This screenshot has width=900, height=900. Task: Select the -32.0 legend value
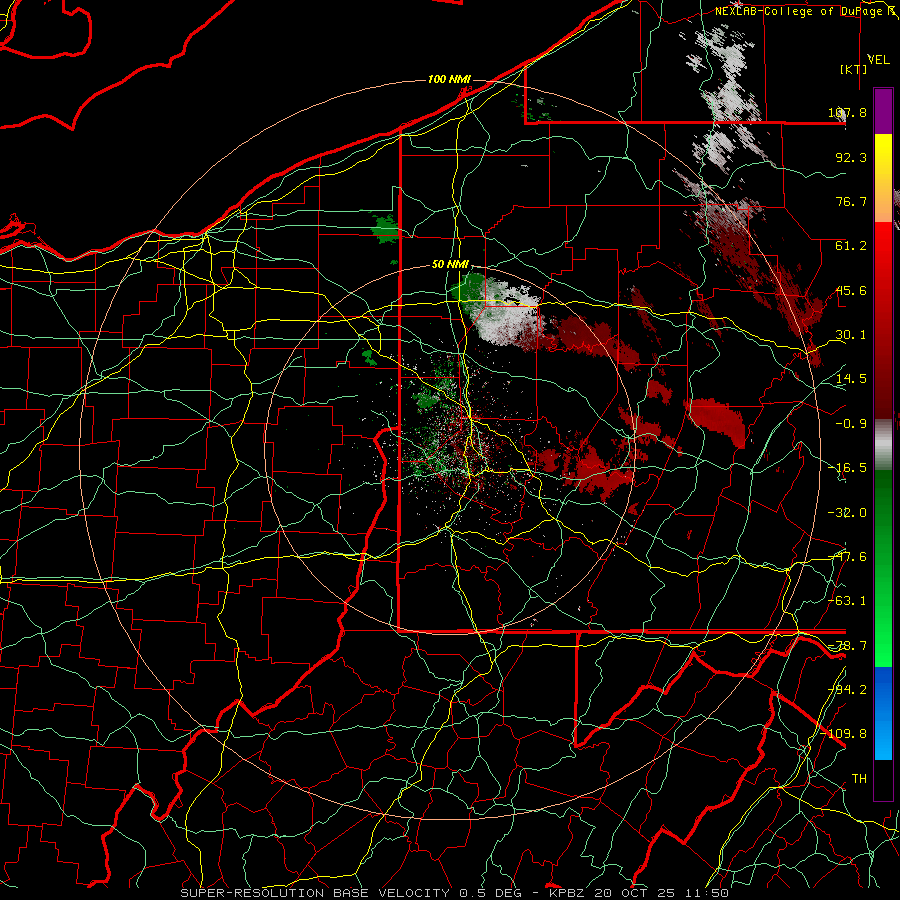pos(847,513)
